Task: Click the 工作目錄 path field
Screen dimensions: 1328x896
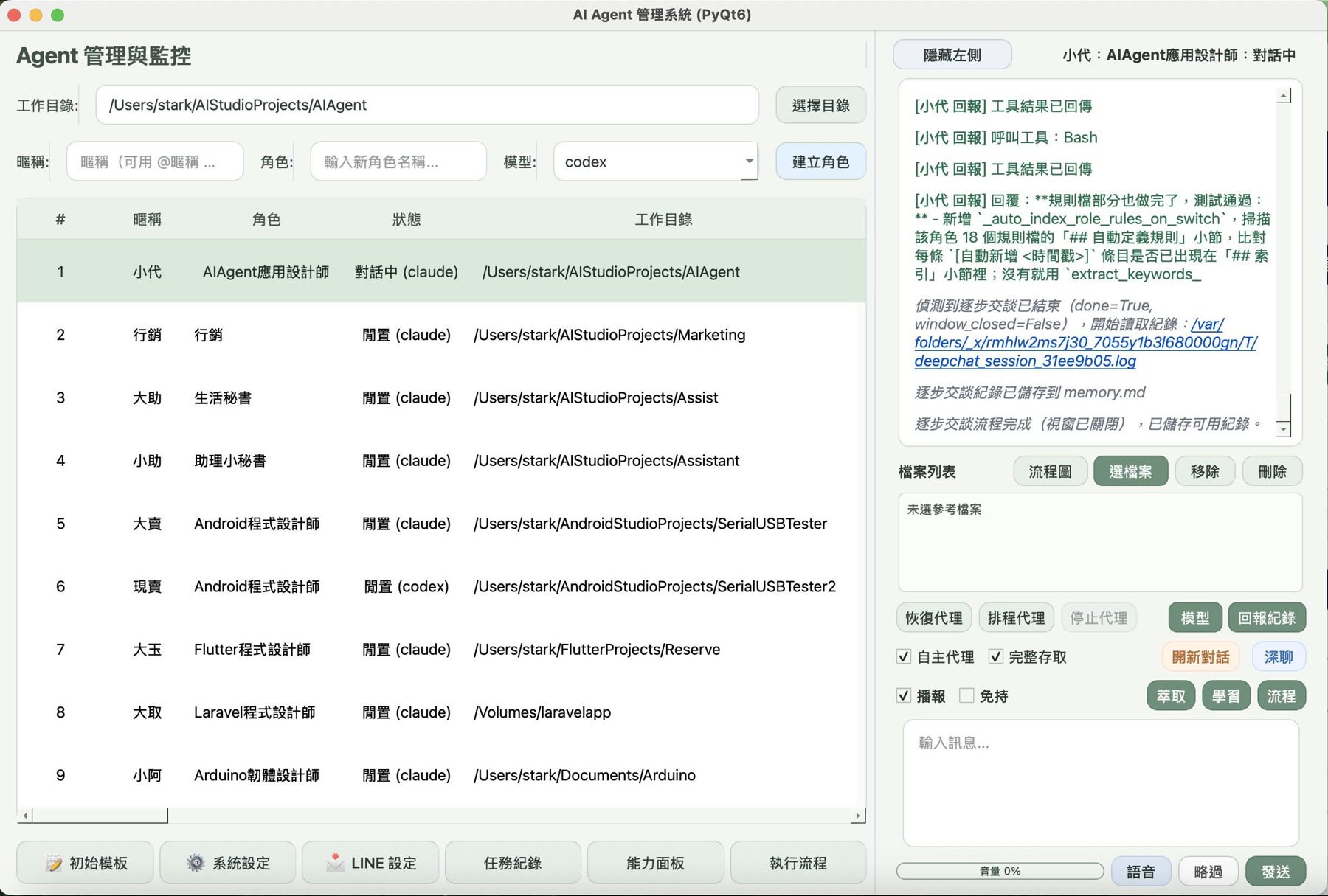Action: click(x=427, y=105)
